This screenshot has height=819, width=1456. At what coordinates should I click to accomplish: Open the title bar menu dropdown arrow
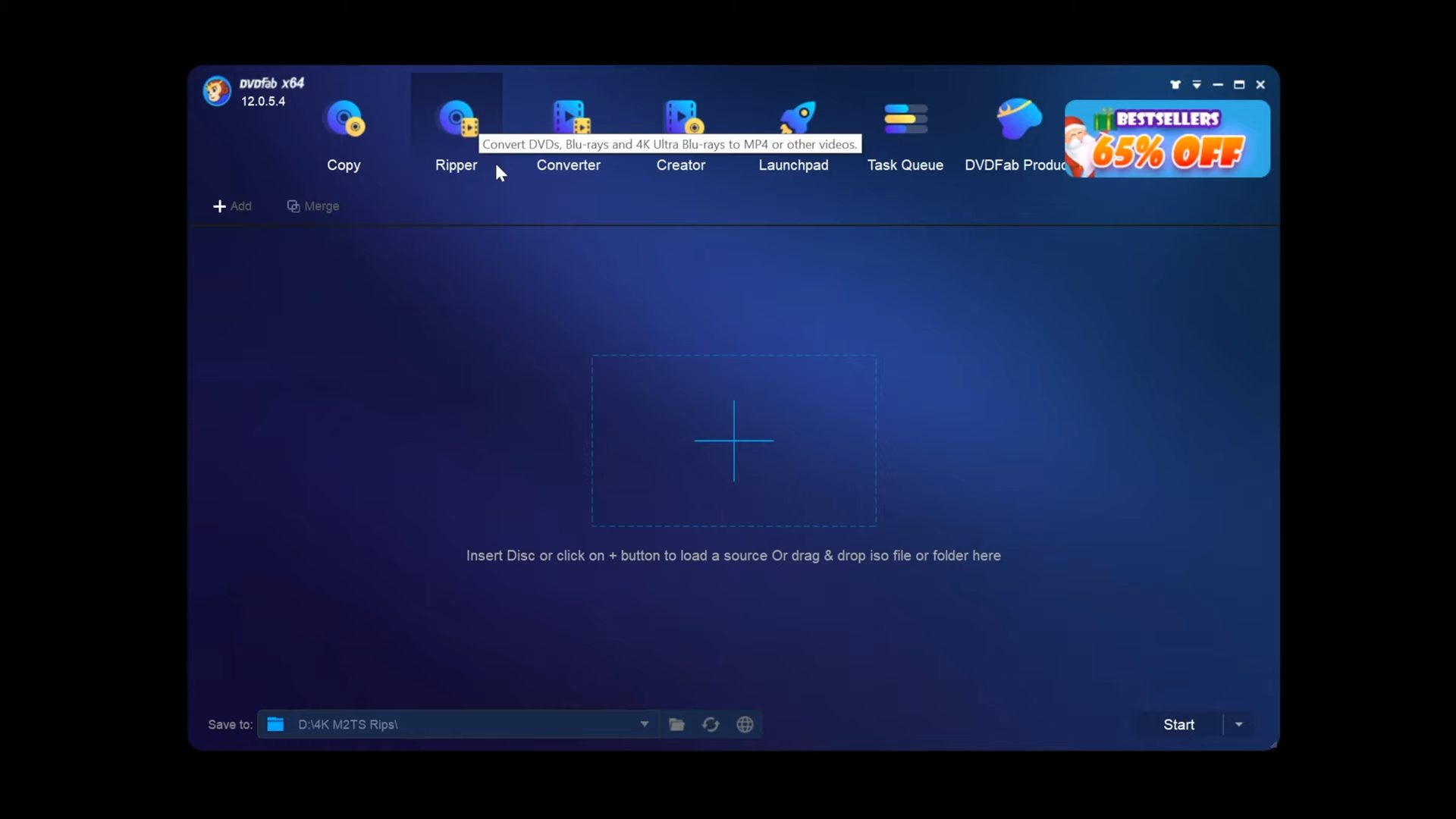pyautogui.click(x=1197, y=85)
